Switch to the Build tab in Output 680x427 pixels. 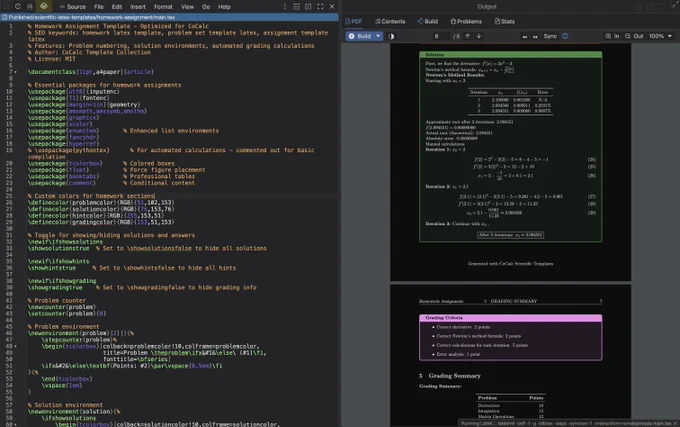[428, 21]
